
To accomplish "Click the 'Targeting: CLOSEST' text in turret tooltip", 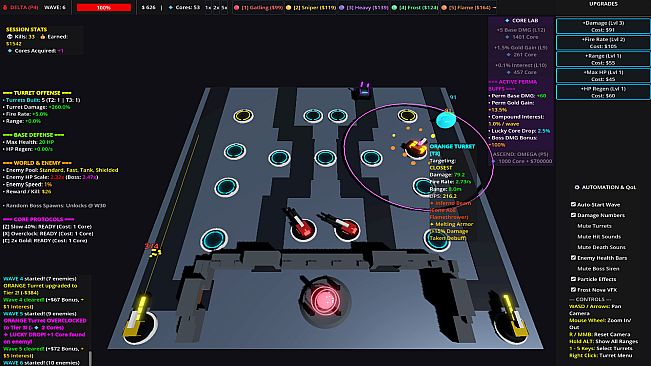I will click(x=442, y=164).
